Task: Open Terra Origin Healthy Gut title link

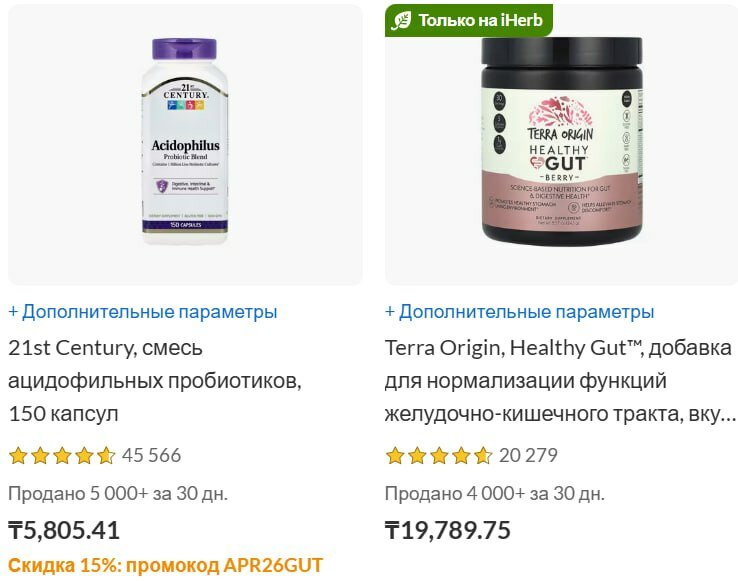Action: (x=560, y=381)
